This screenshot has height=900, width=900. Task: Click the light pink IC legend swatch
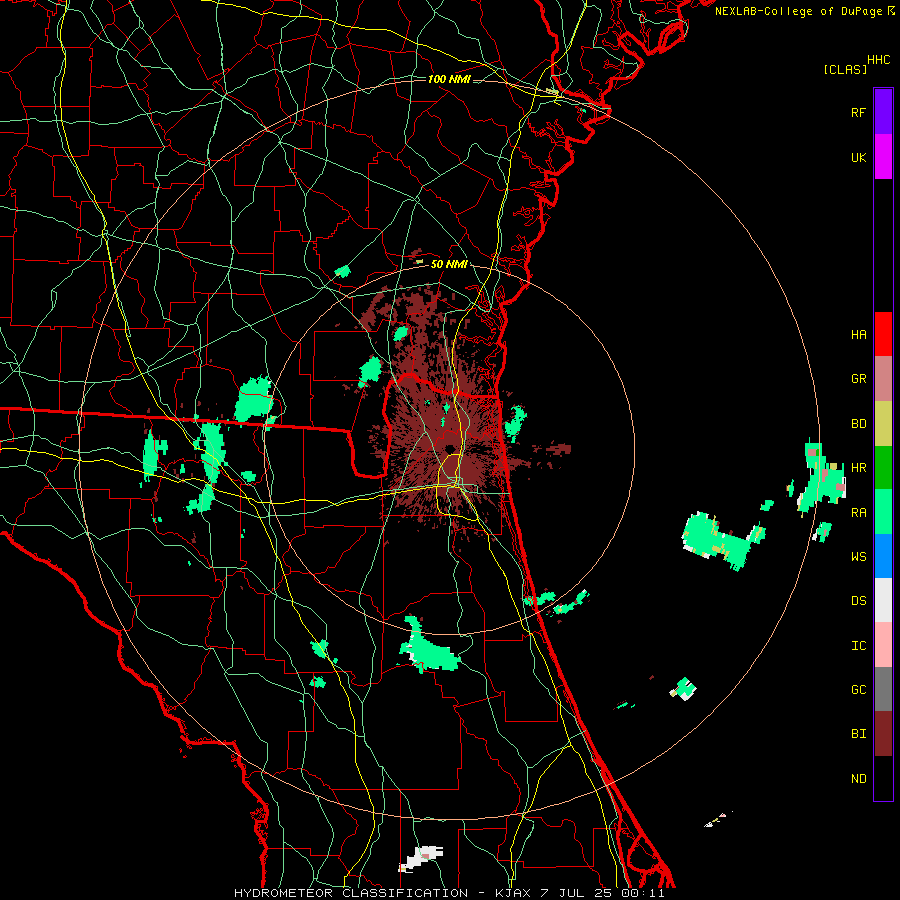pyautogui.click(x=883, y=645)
